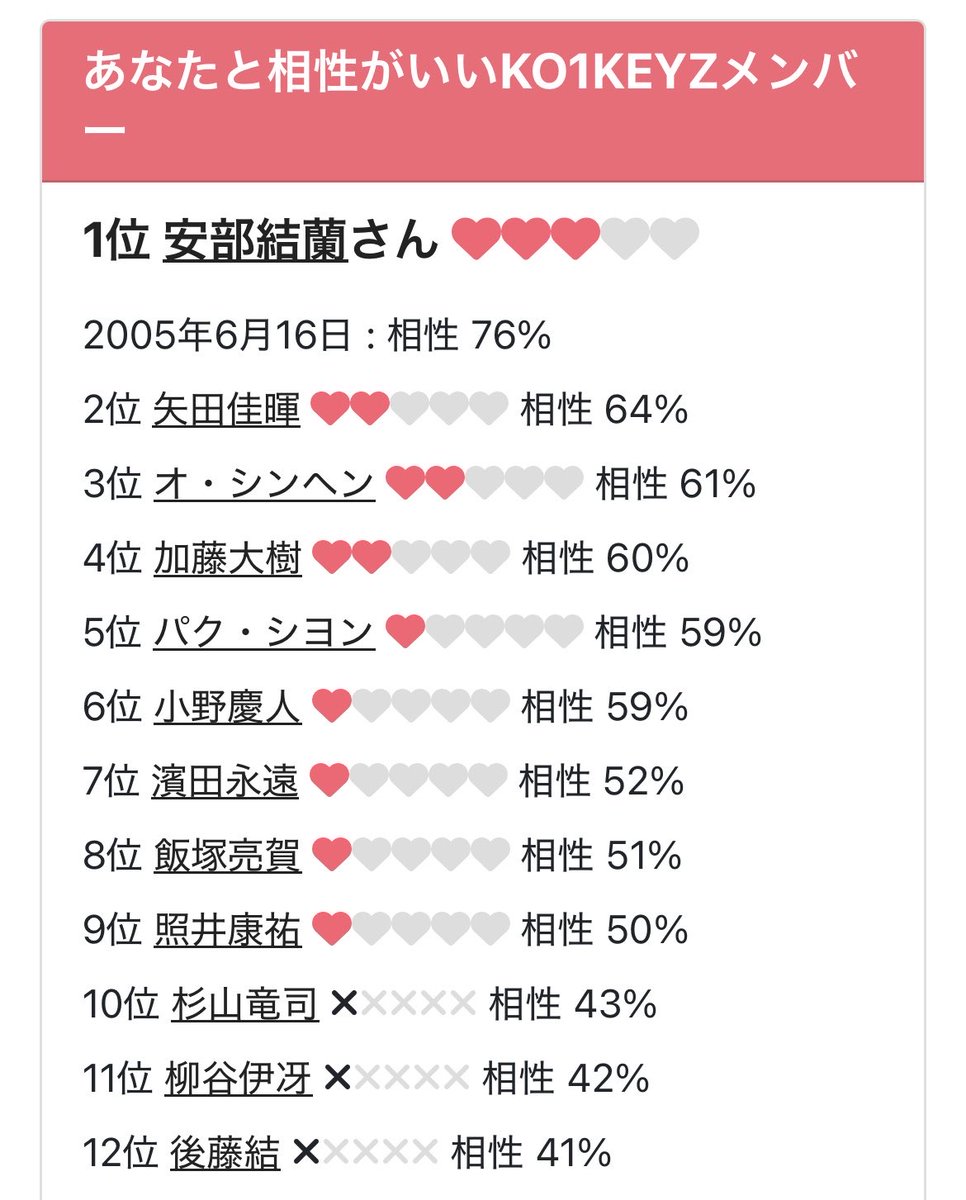
Task: Open the 矢田佳暉 member link
Action: click(226, 410)
